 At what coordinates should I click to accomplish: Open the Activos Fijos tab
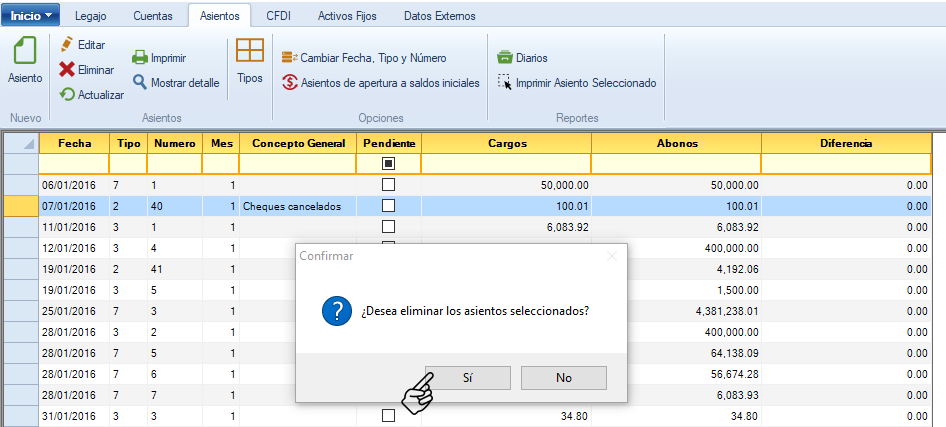(349, 16)
